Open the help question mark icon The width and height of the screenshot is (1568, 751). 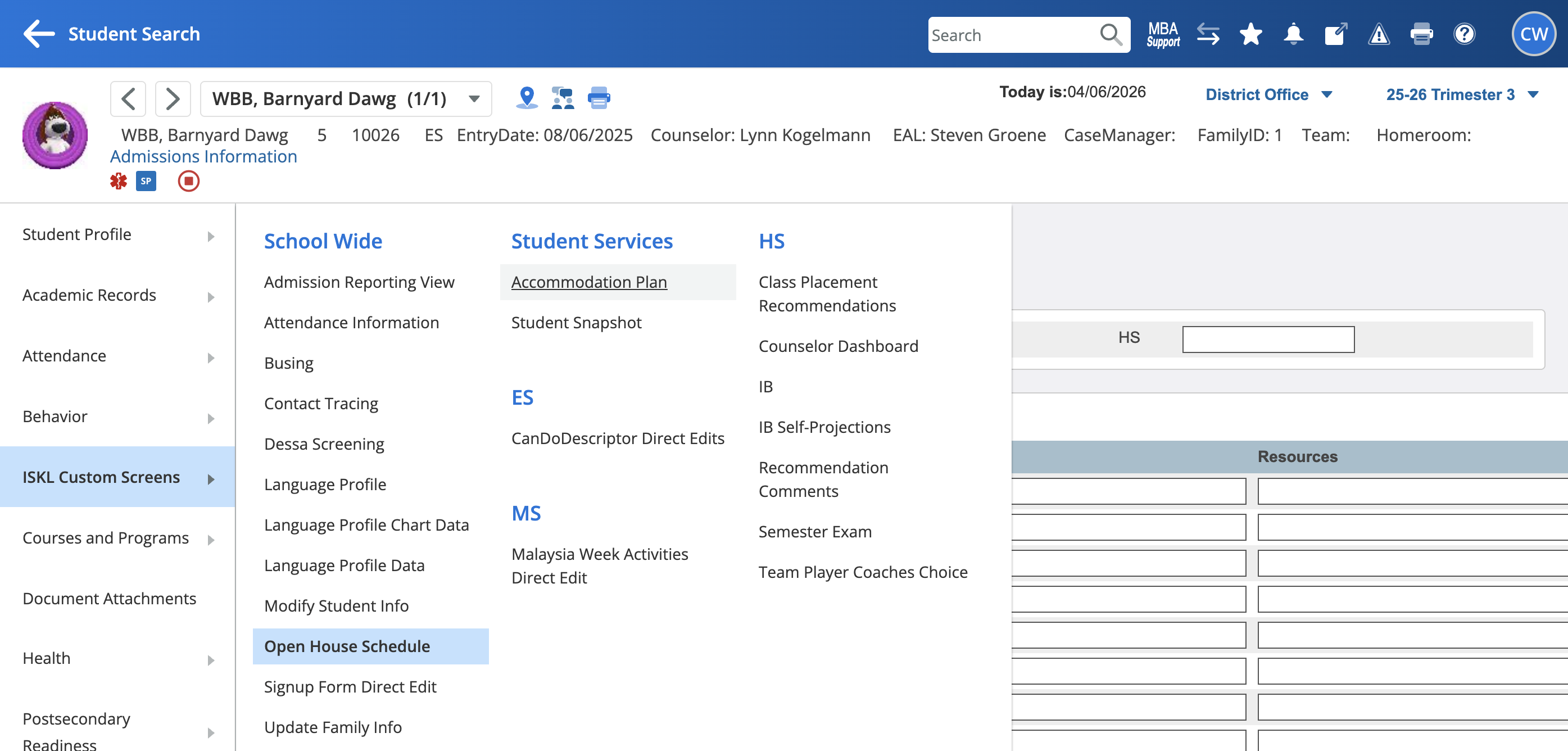[1463, 34]
